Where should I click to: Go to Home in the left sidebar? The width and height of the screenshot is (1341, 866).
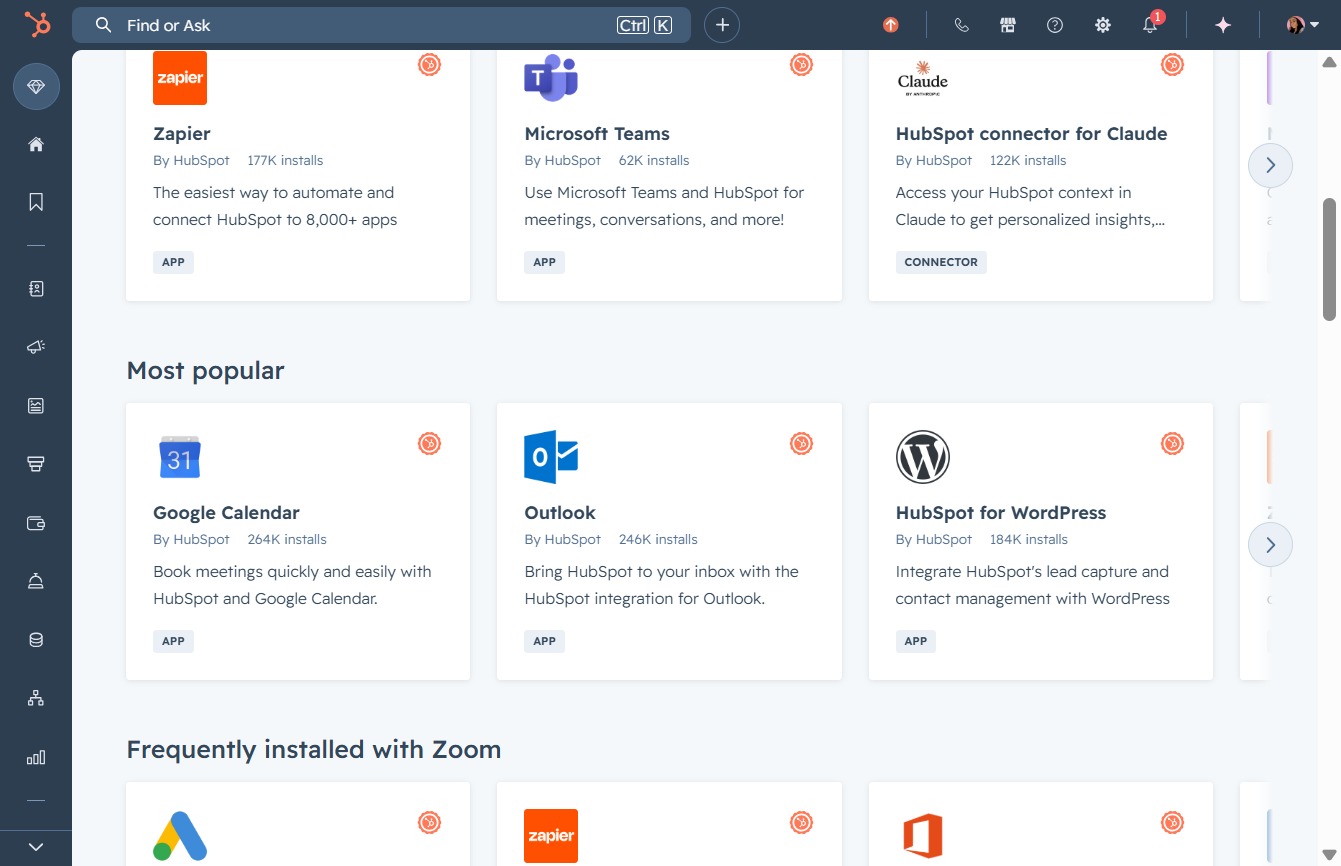36,144
